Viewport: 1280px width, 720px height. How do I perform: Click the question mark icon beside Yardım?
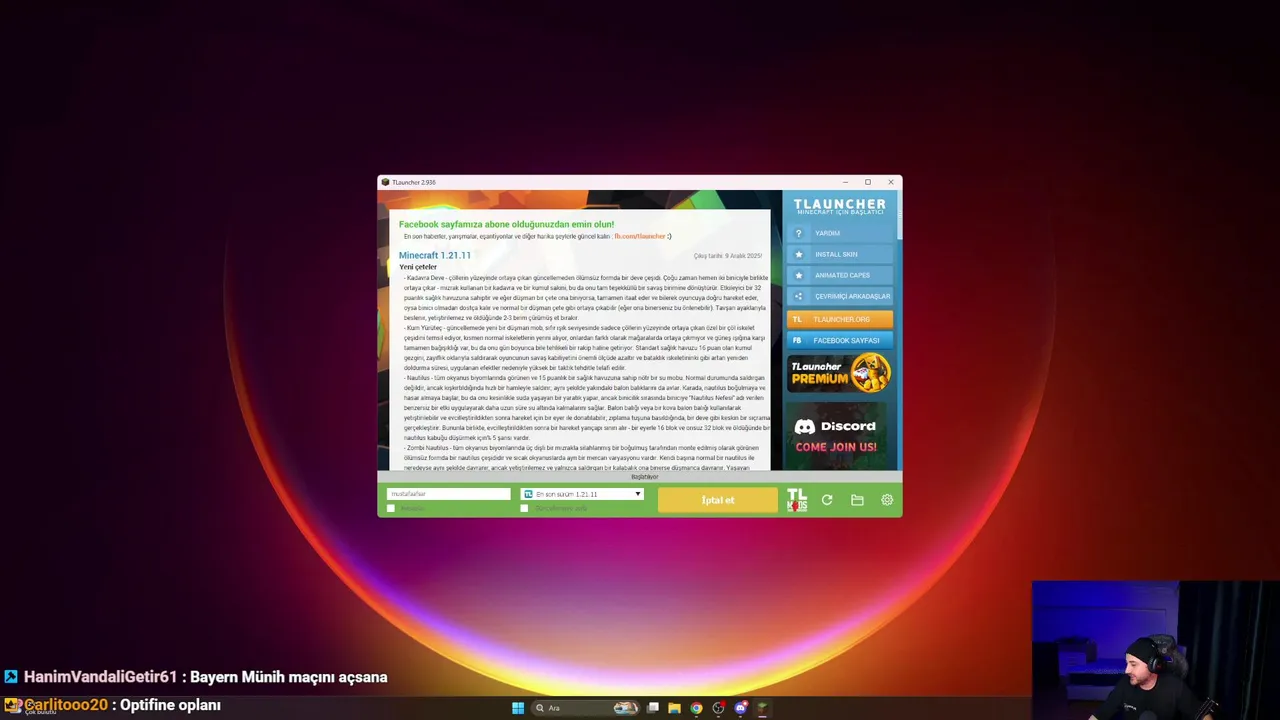point(798,233)
